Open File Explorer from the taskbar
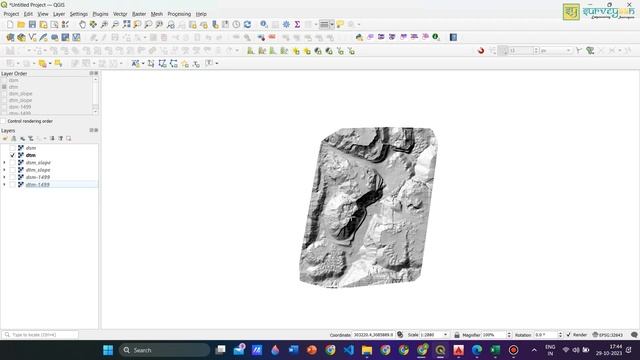The image size is (640, 360). pos(367,350)
